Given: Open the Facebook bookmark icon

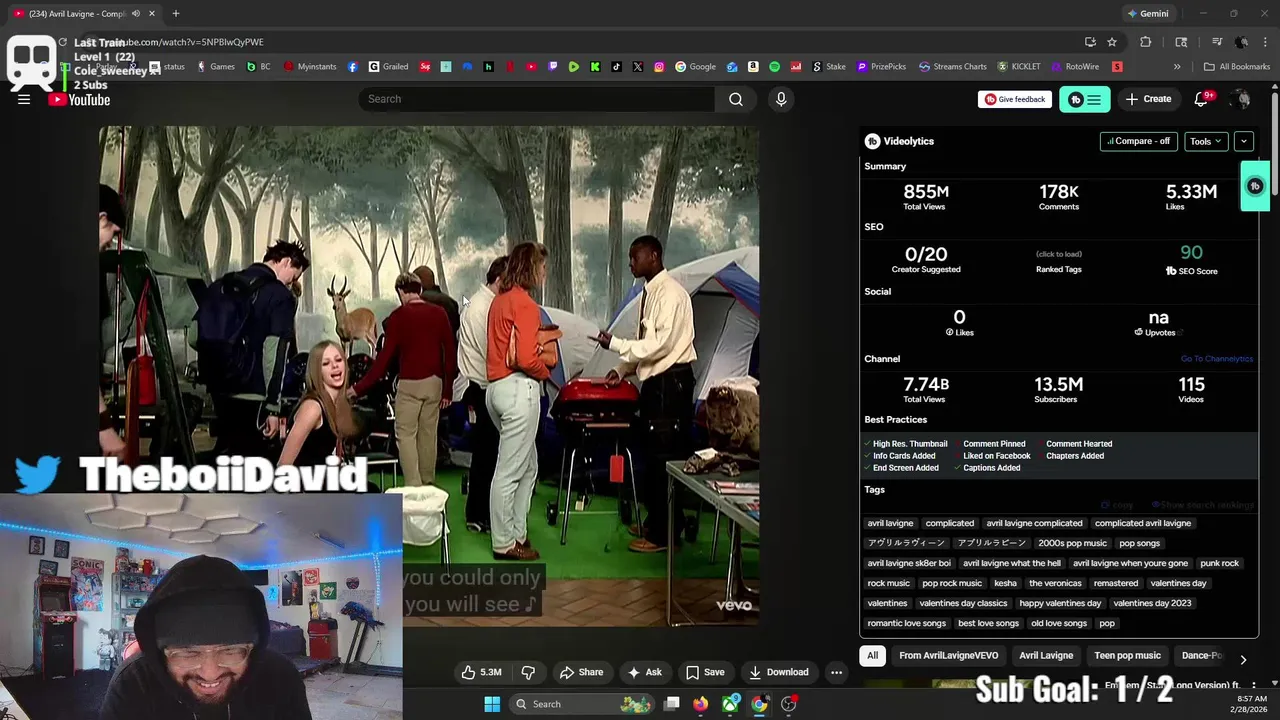Looking at the screenshot, I should point(353,67).
